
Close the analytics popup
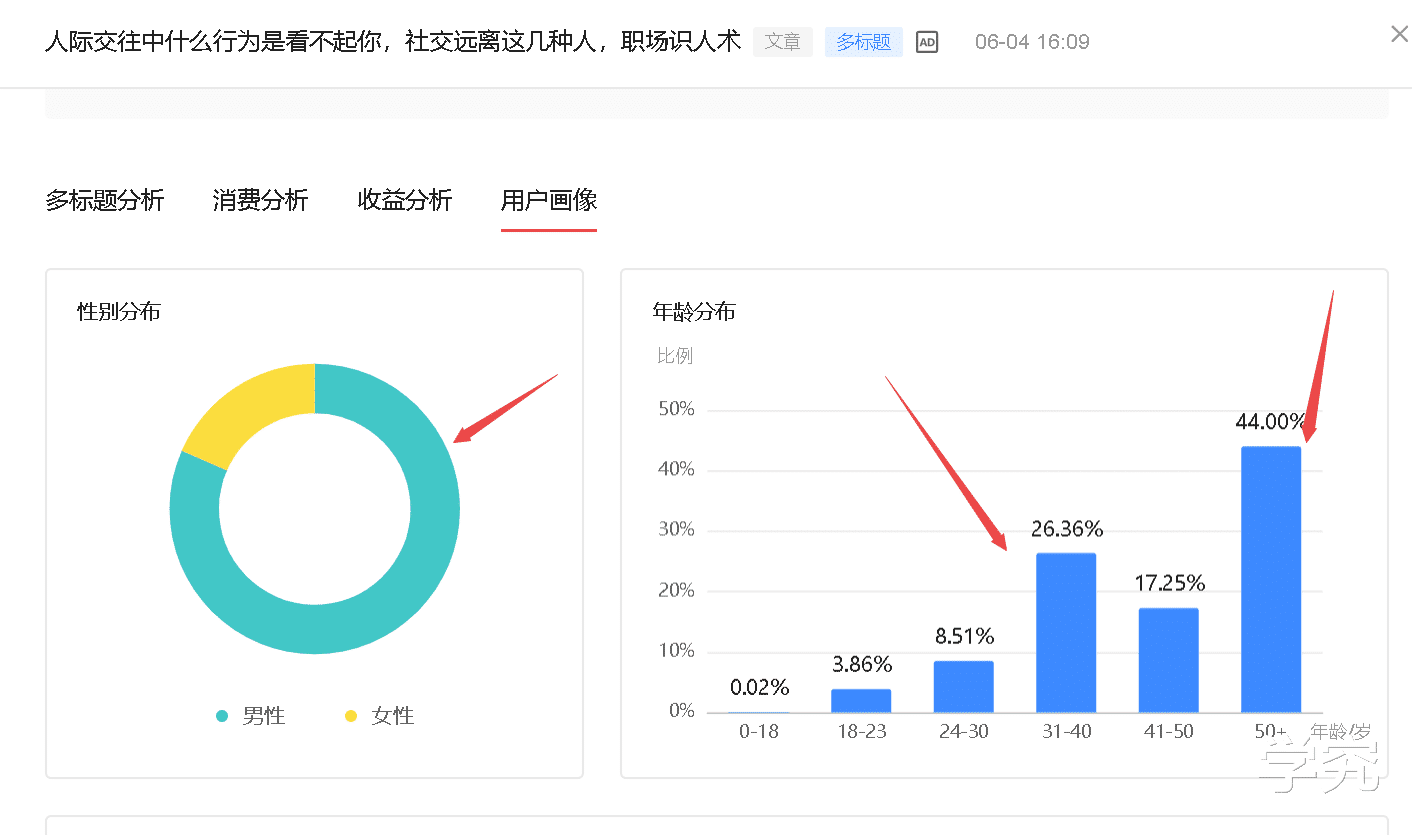(x=1398, y=33)
